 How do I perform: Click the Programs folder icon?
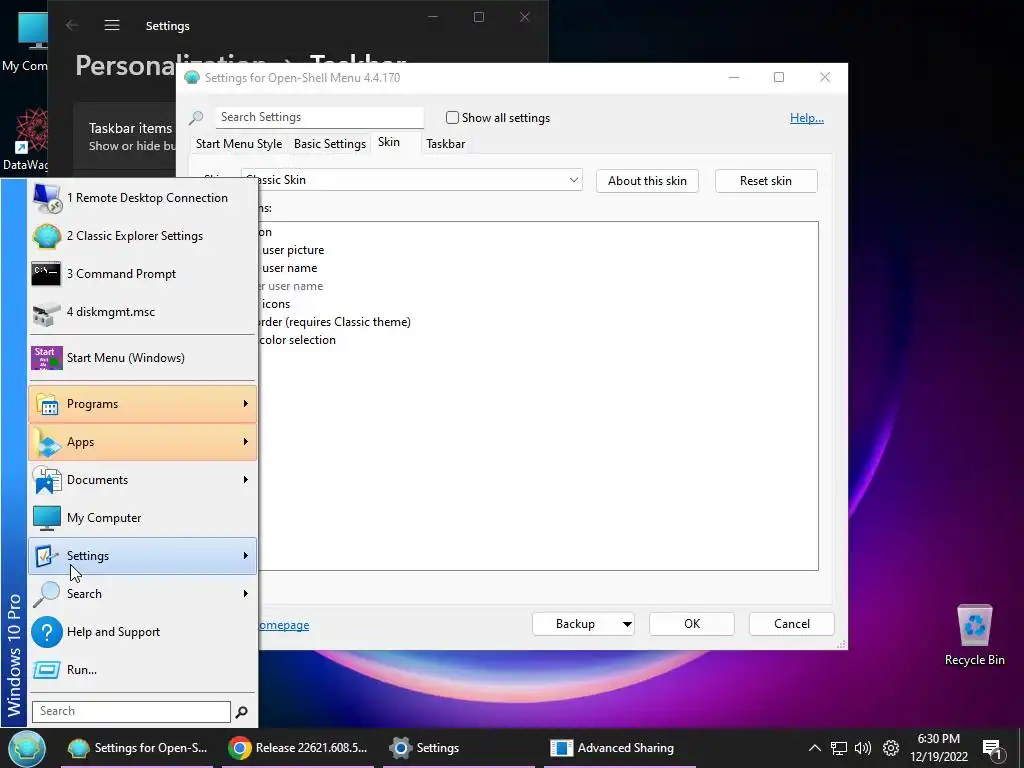pyautogui.click(x=47, y=404)
